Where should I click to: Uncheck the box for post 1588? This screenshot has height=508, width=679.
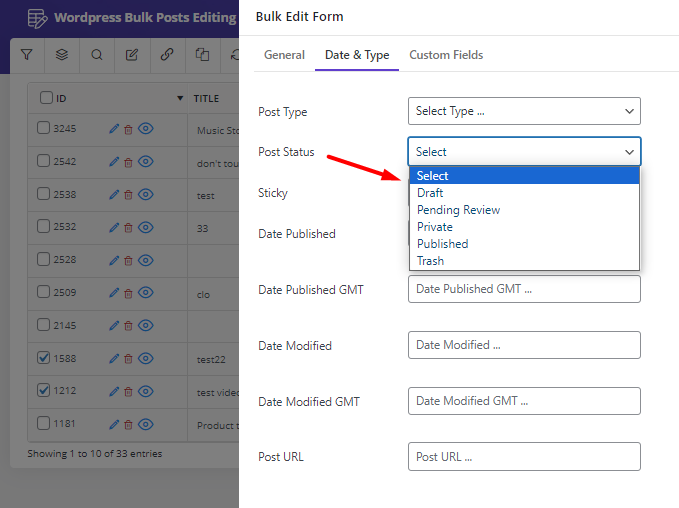(43, 358)
